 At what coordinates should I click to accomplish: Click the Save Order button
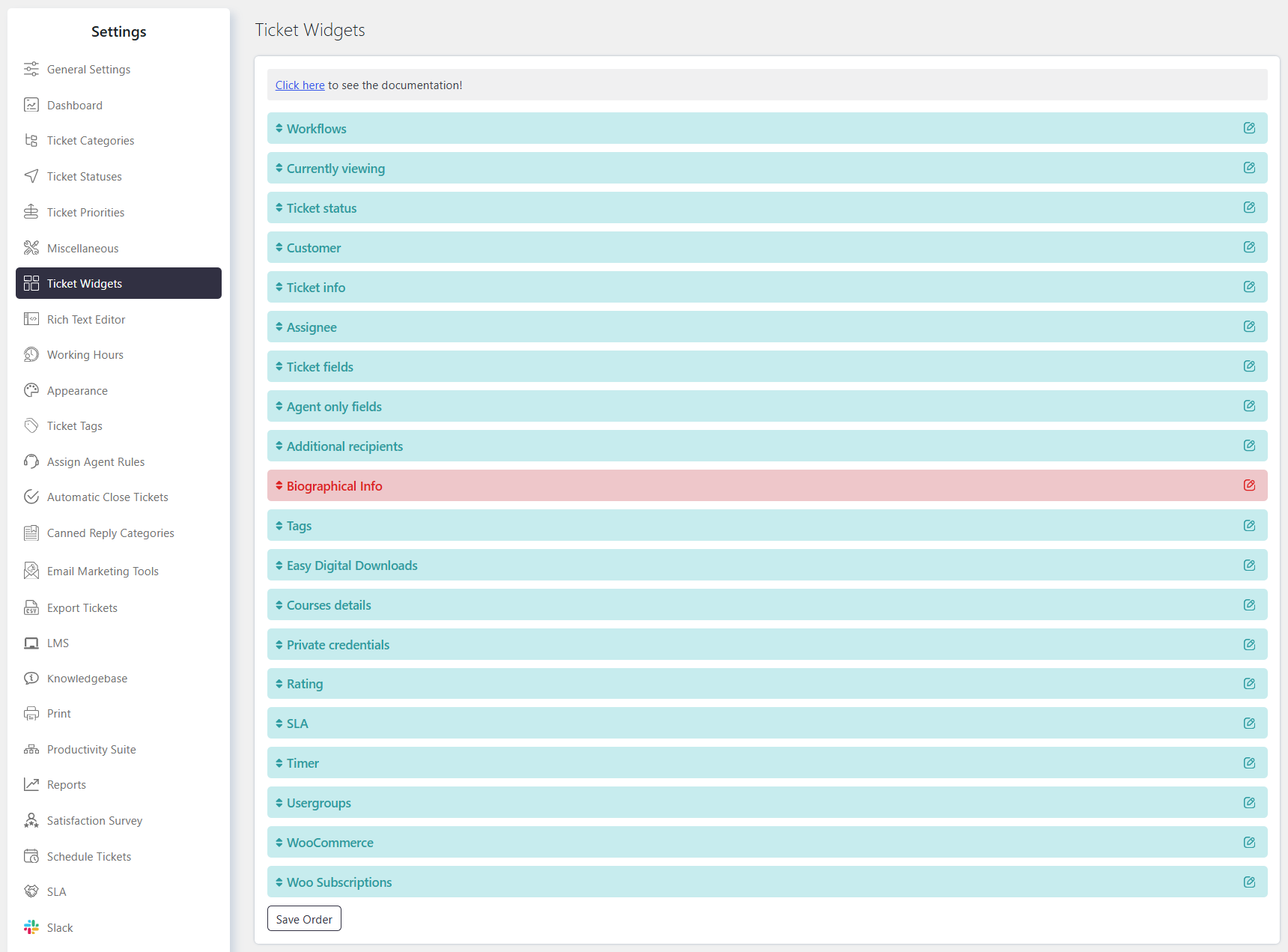click(x=304, y=919)
